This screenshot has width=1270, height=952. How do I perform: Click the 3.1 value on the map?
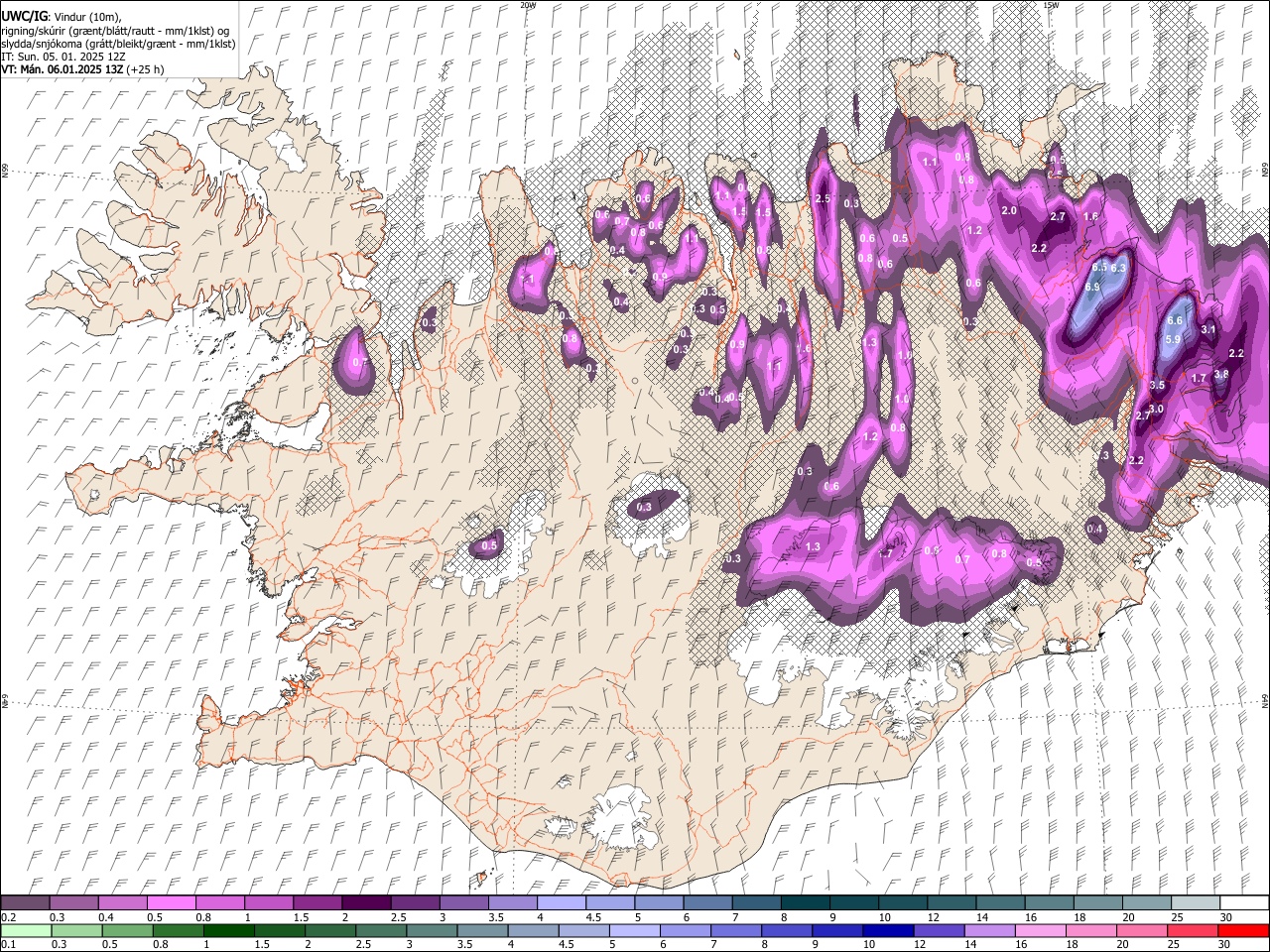(x=1208, y=329)
